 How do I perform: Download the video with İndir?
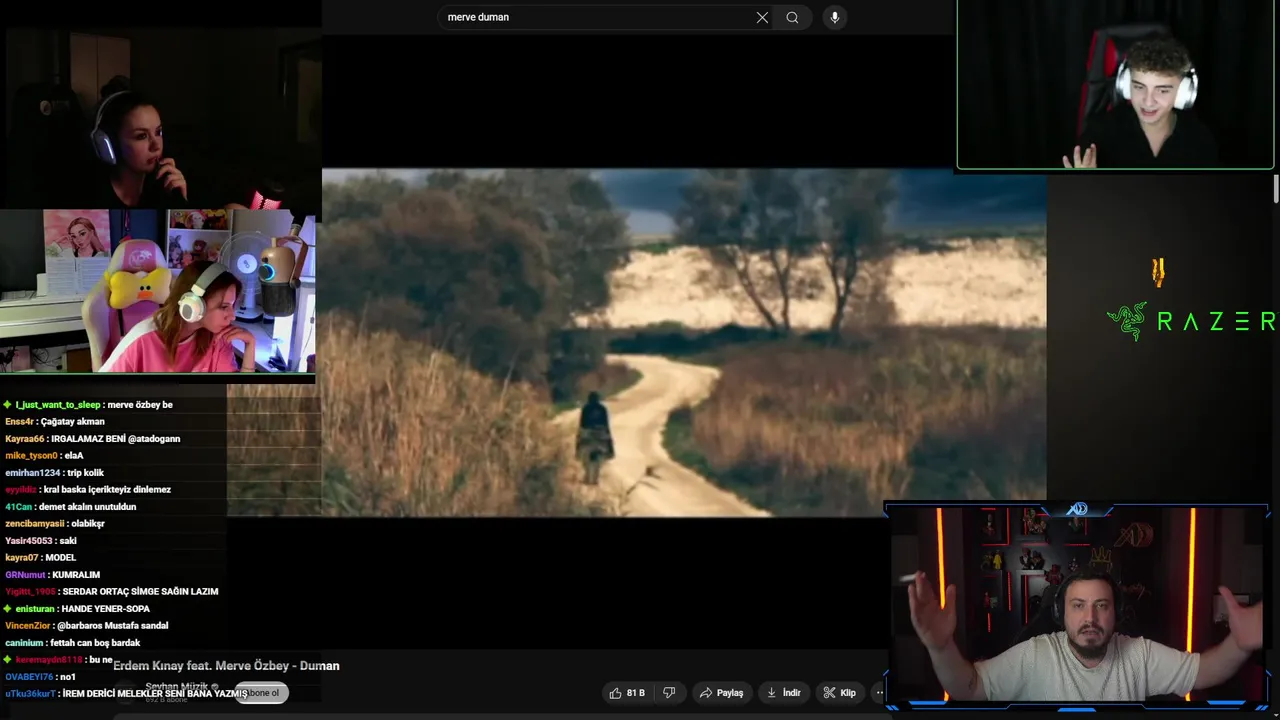click(784, 693)
